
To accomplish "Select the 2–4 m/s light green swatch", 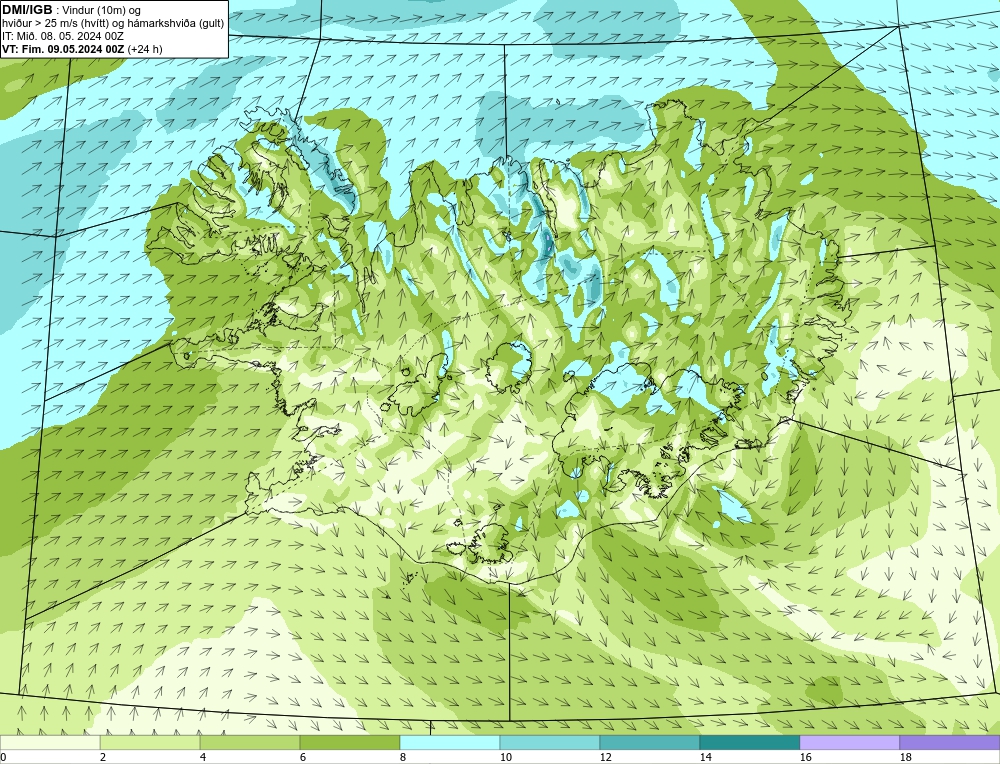I will tap(150, 742).
